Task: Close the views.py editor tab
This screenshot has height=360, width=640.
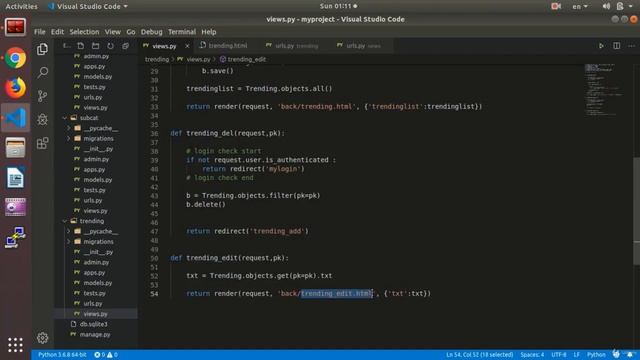Action: tap(187, 46)
